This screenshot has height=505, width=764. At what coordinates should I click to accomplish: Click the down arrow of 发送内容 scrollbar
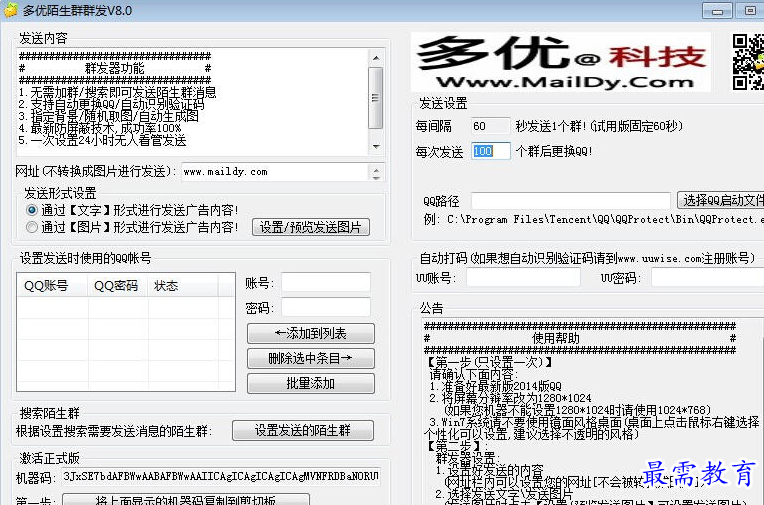point(376,146)
